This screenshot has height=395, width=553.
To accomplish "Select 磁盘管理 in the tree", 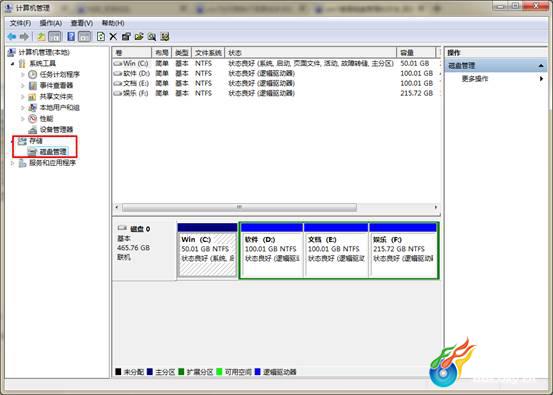I will pos(53,152).
